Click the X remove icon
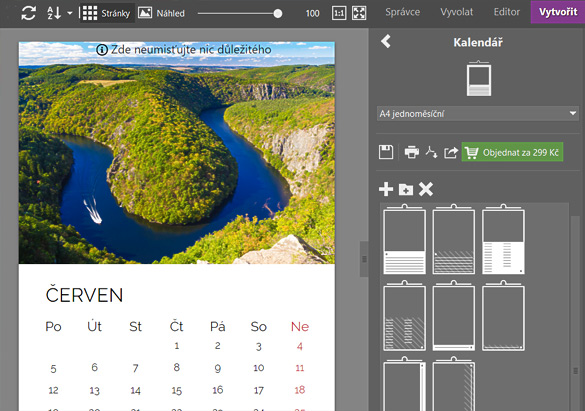585x411 pixels. (426, 189)
